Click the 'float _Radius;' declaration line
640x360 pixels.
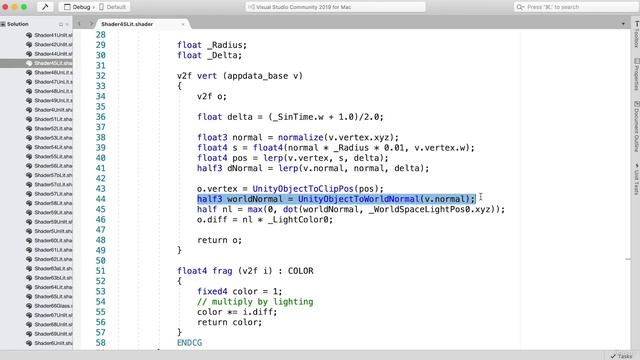(212, 45)
